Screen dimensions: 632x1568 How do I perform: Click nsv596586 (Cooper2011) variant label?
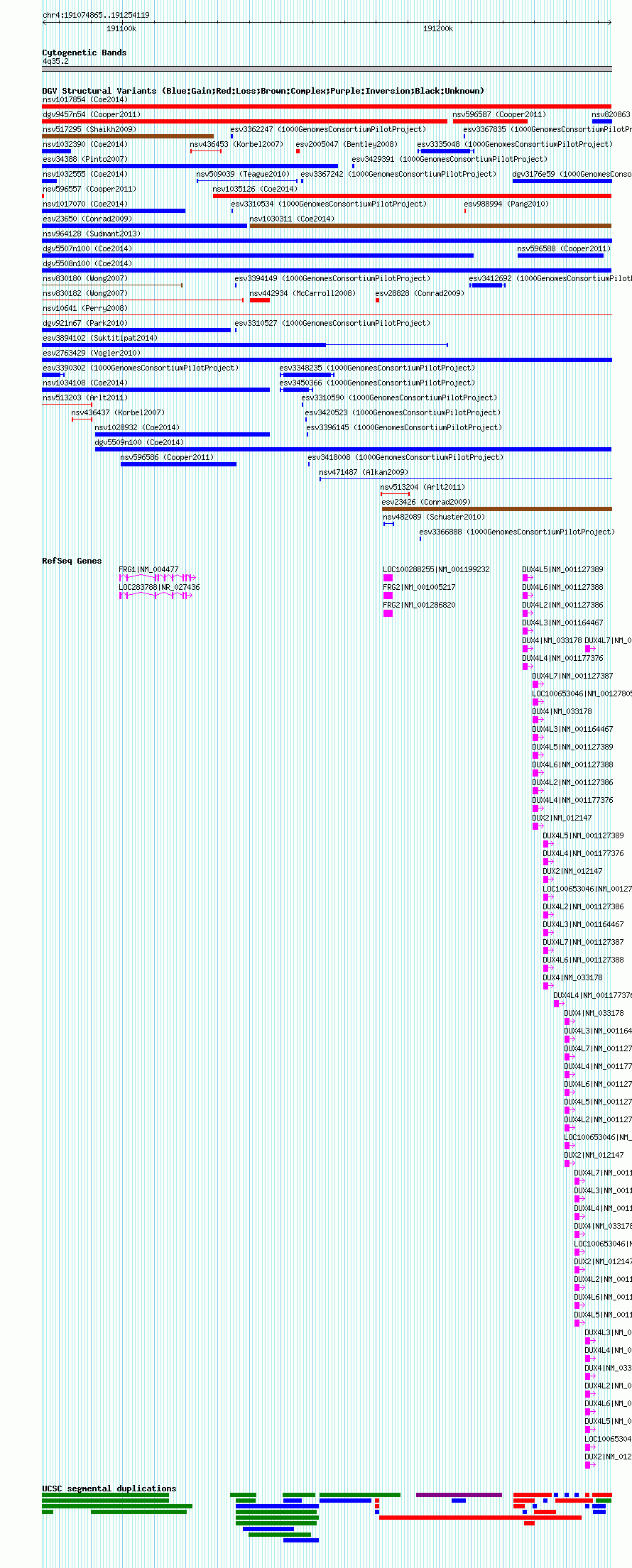[167, 457]
